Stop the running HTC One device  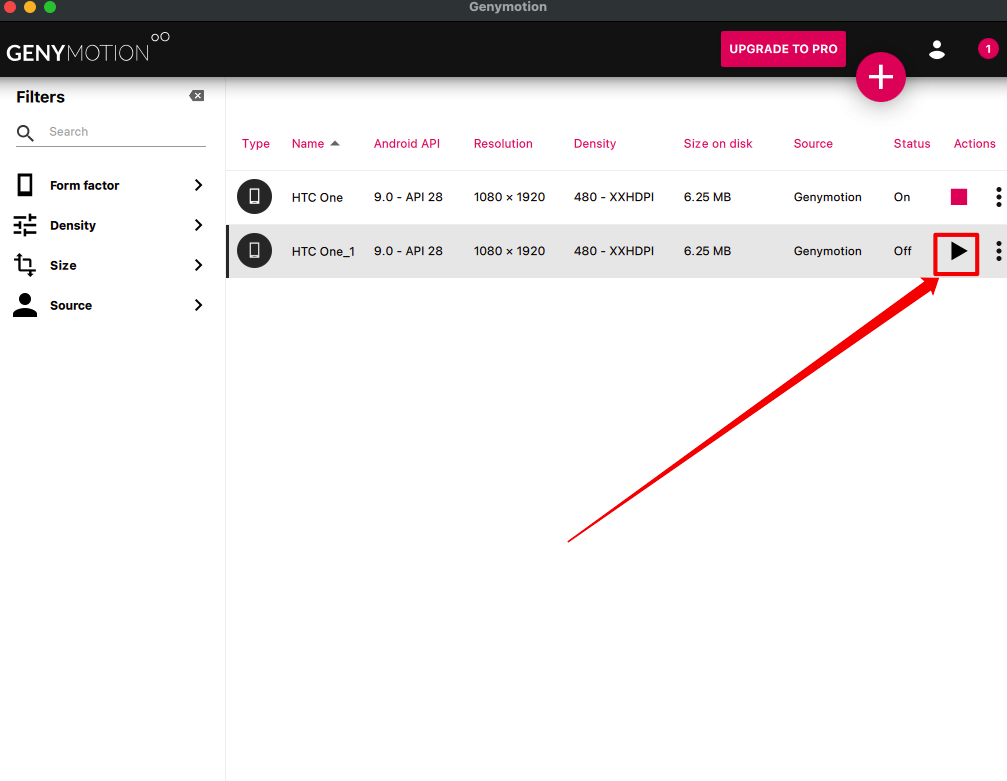coord(959,197)
